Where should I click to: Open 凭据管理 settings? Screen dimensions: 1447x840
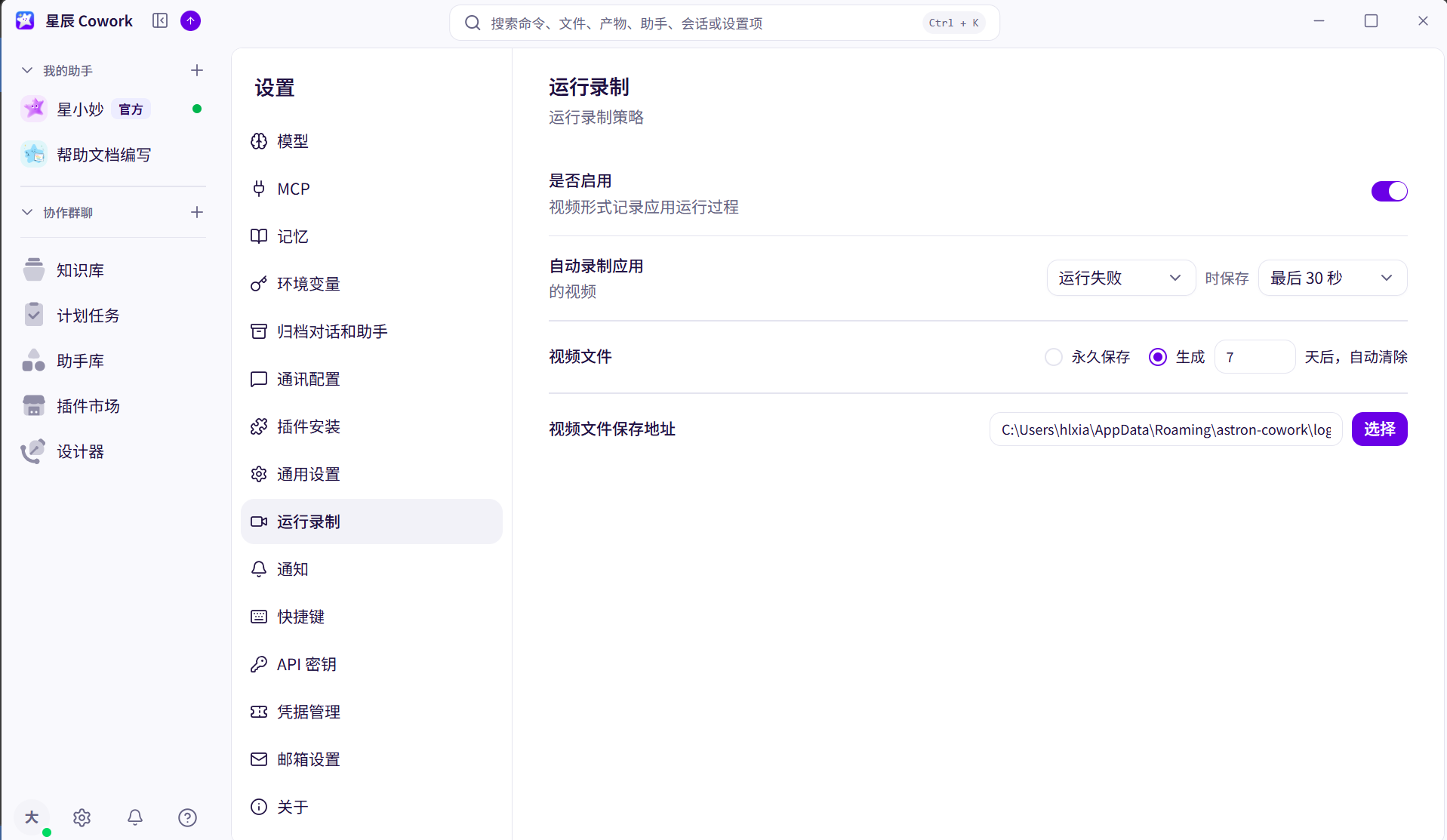(371, 712)
